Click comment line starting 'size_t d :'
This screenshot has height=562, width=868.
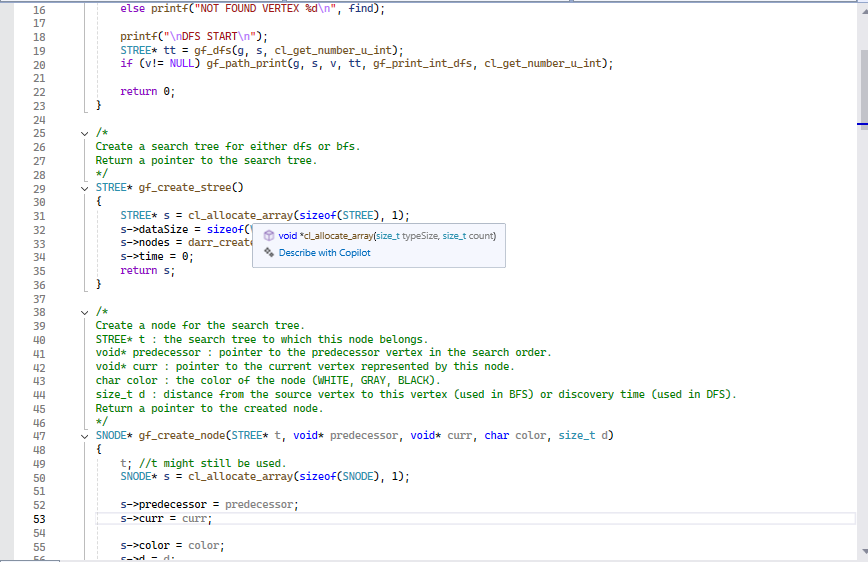416,394
